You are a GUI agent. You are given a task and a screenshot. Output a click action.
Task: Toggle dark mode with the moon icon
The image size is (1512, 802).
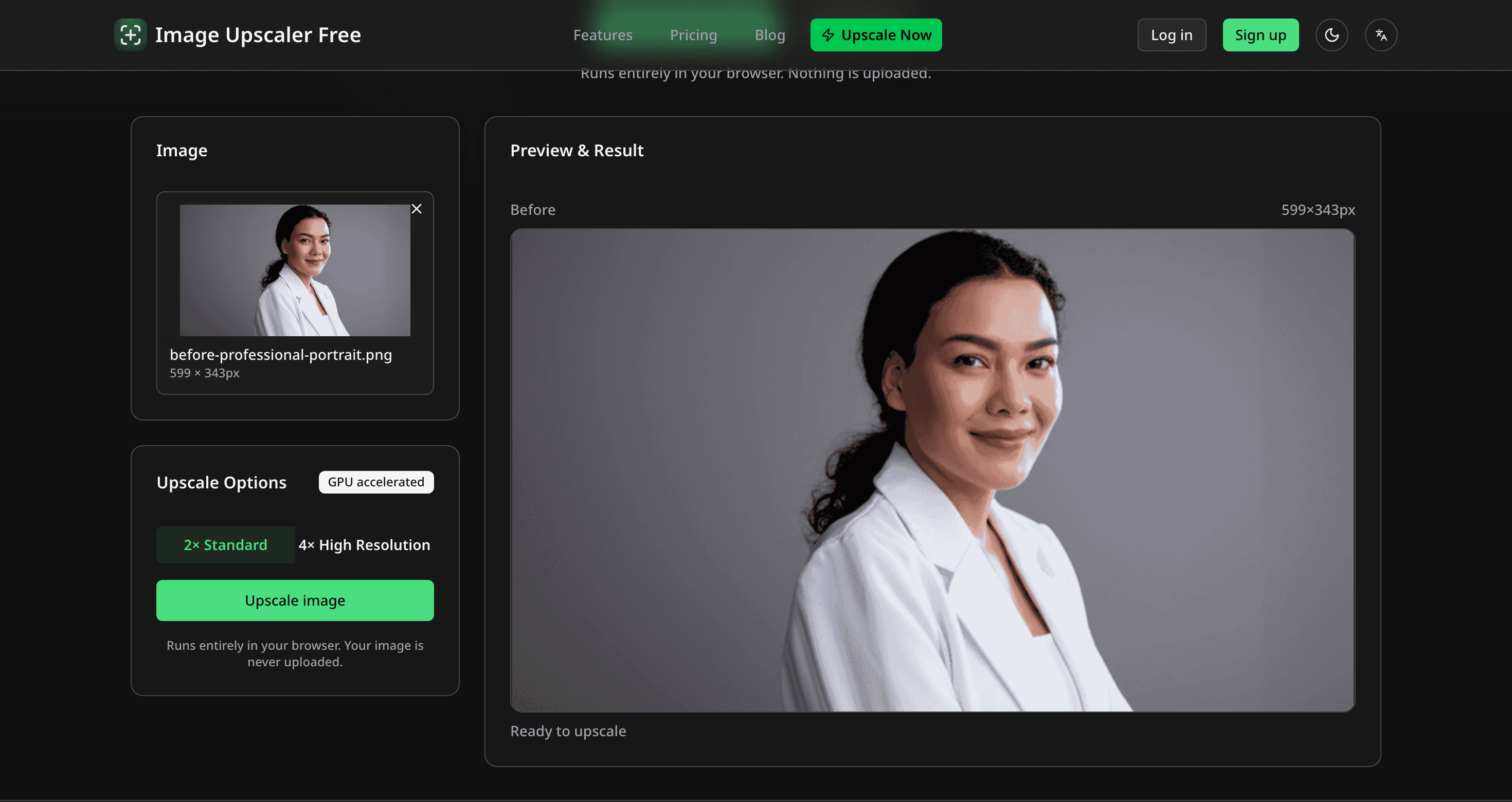pyautogui.click(x=1331, y=35)
